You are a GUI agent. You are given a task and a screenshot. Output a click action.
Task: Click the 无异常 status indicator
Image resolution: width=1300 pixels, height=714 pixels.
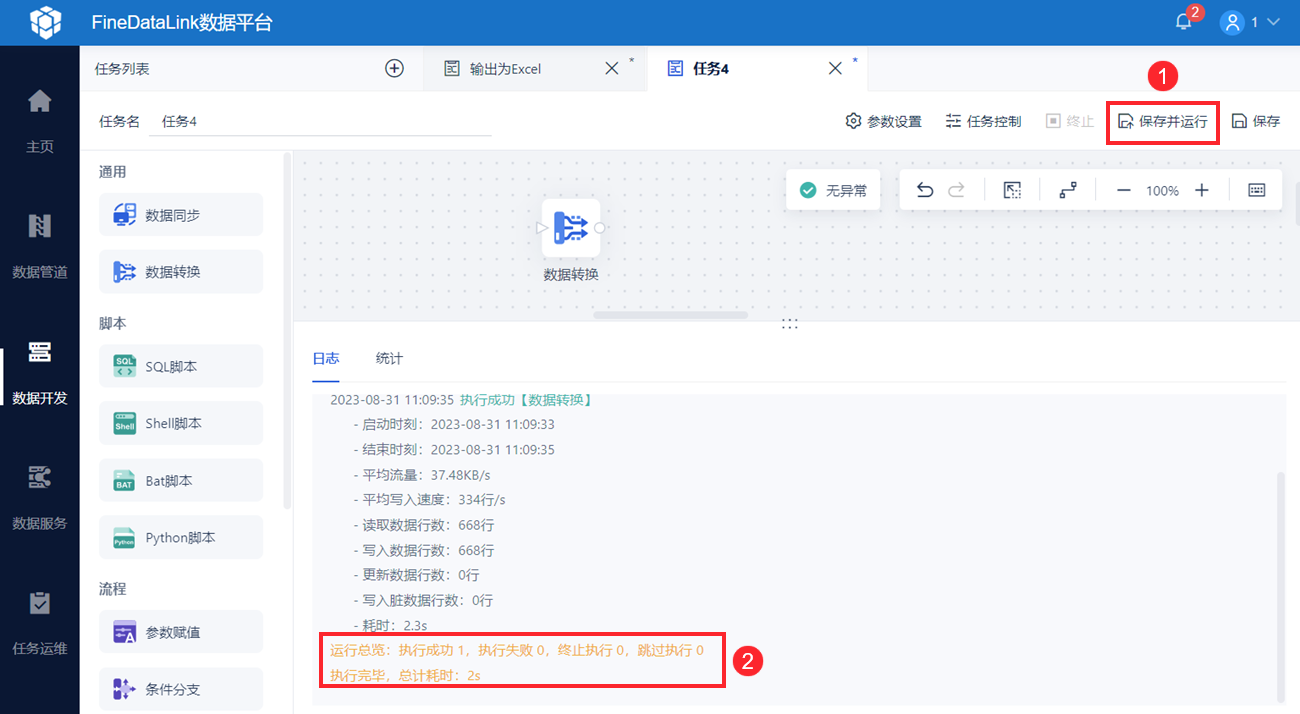click(x=833, y=190)
